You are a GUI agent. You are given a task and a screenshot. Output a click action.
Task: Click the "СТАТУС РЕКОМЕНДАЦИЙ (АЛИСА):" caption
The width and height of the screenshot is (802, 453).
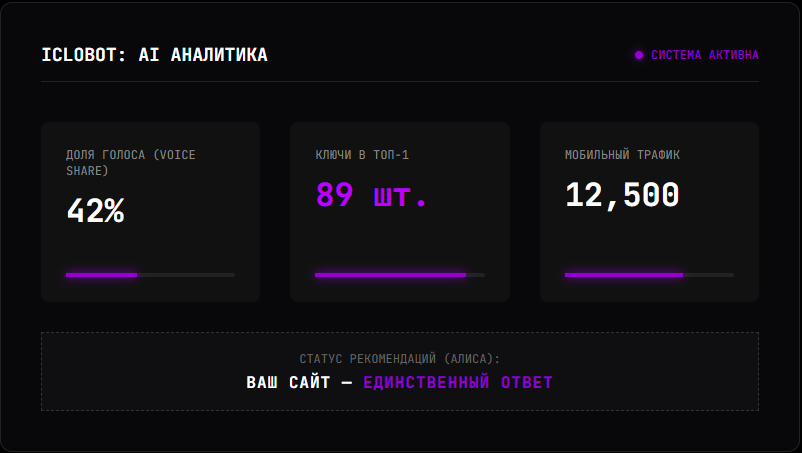[400, 359]
